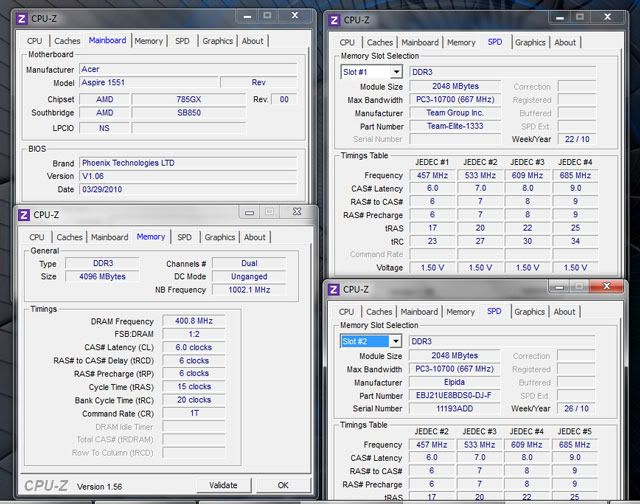The image size is (640, 504).
Task: Open Mainboard tab in Slot #1 SPD window
Action: click(x=420, y=42)
